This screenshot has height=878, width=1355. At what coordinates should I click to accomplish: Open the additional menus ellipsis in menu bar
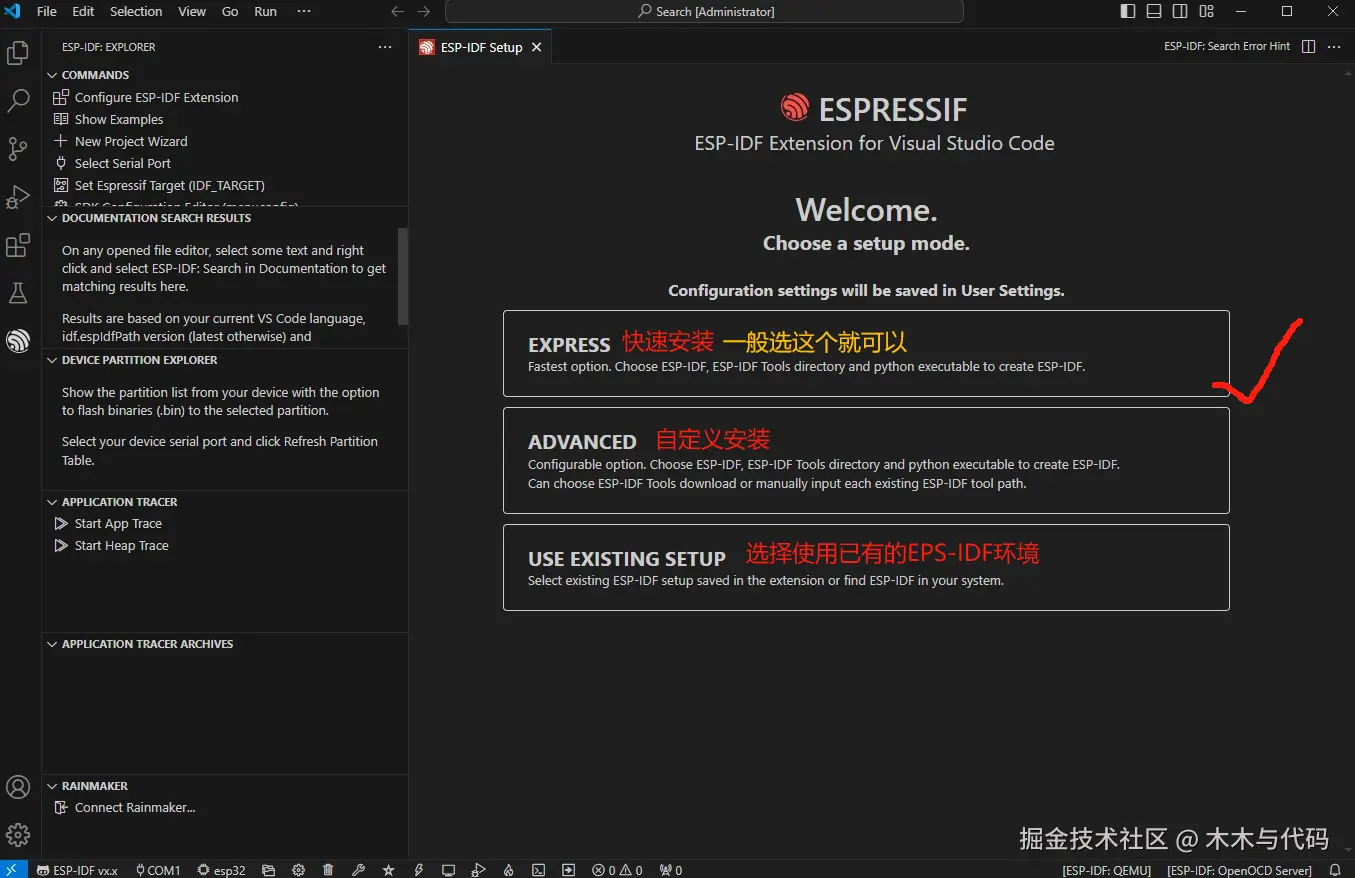[304, 11]
